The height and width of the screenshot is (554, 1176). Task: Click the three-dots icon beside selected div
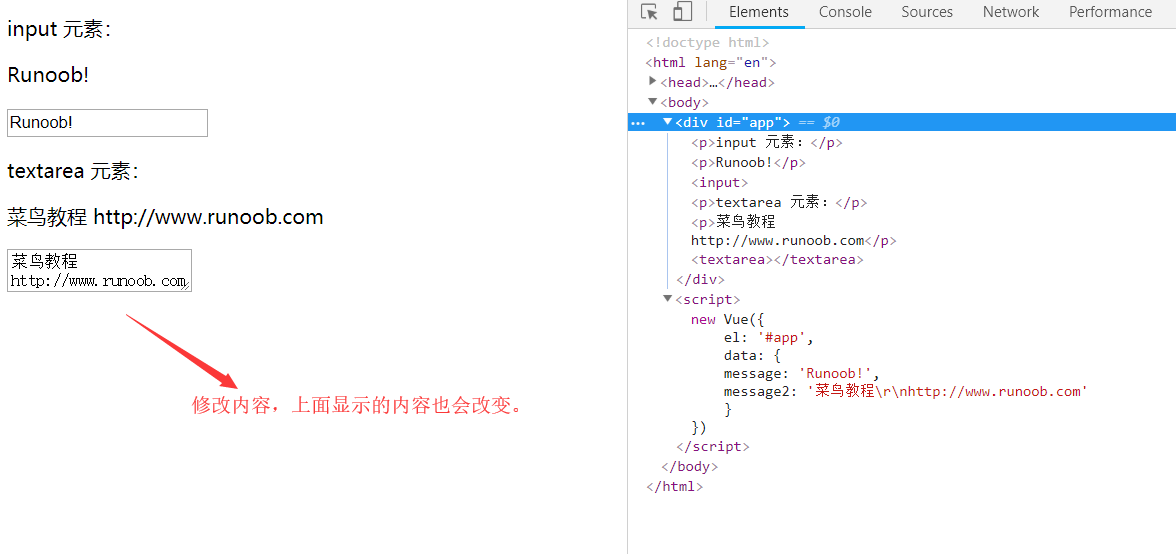point(638,123)
